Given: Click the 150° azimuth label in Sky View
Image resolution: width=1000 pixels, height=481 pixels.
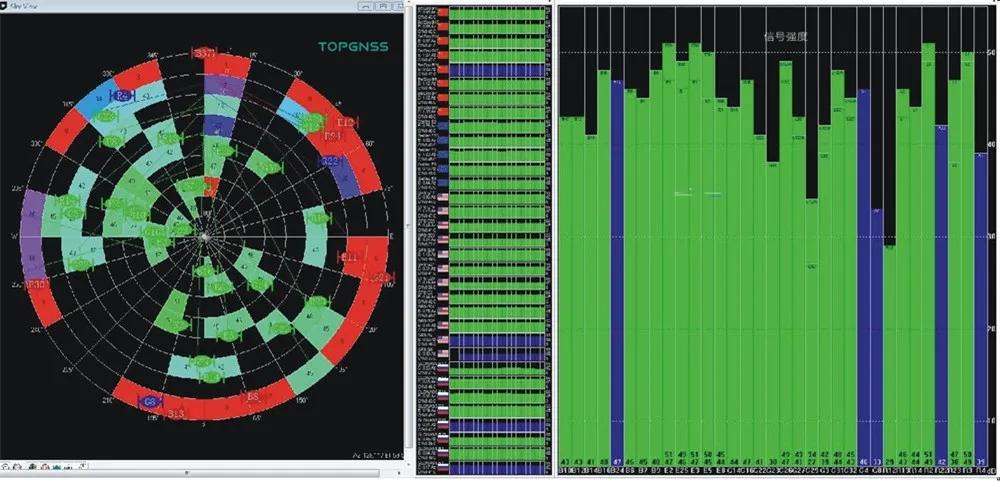Looking at the screenshot, I should pyautogui.click(x=300, y=400).
